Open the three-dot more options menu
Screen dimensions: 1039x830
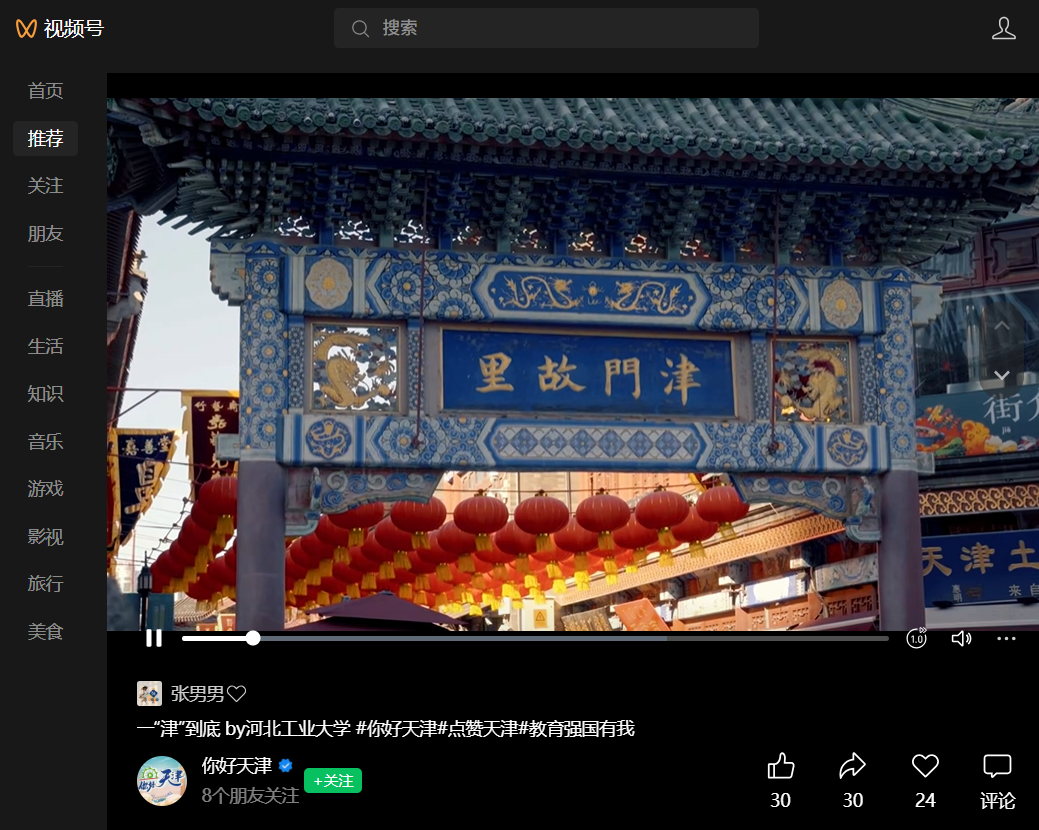click(1006, 638)
